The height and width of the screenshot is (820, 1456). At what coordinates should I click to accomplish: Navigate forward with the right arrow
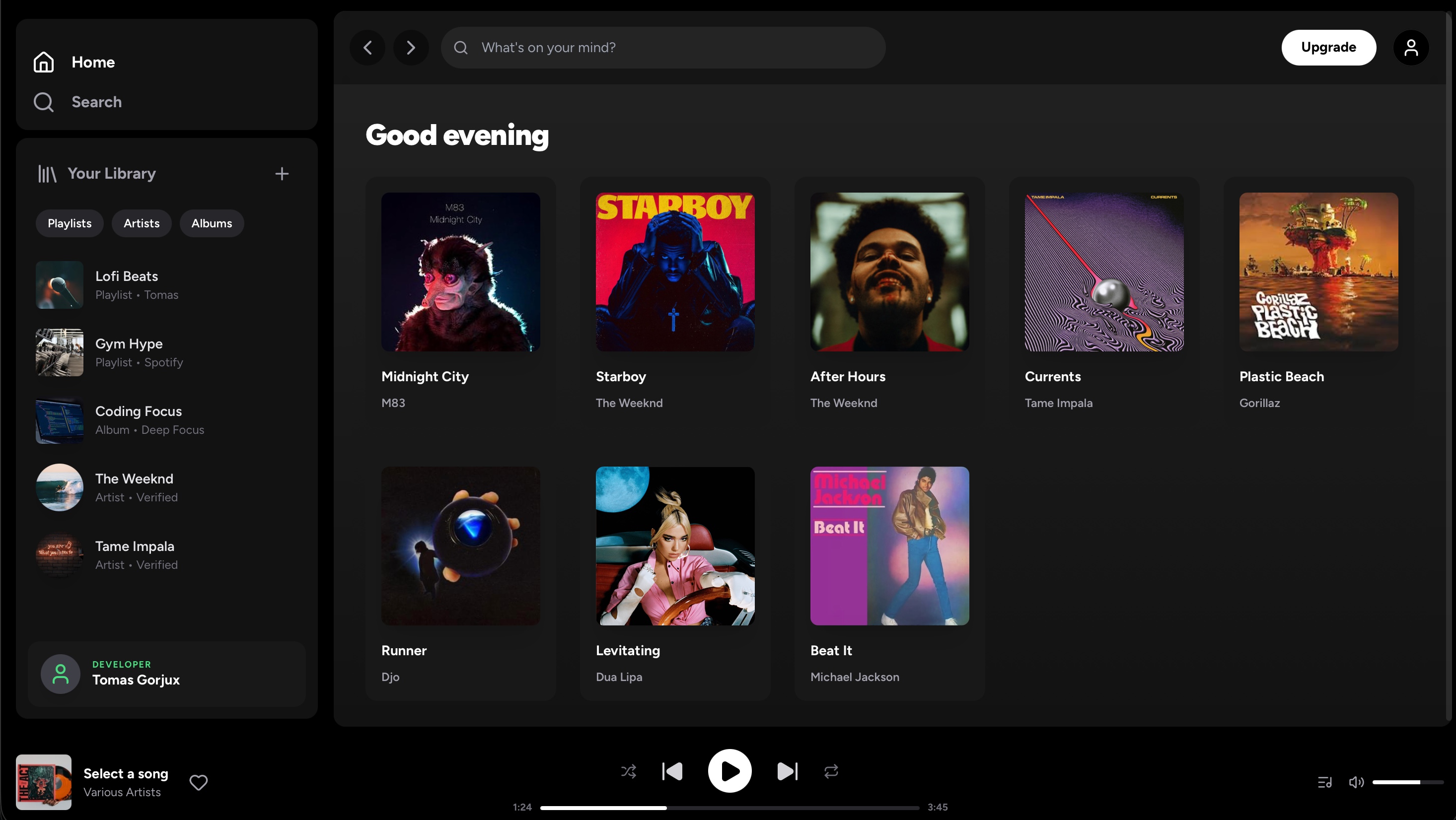[x=411, y=48]
